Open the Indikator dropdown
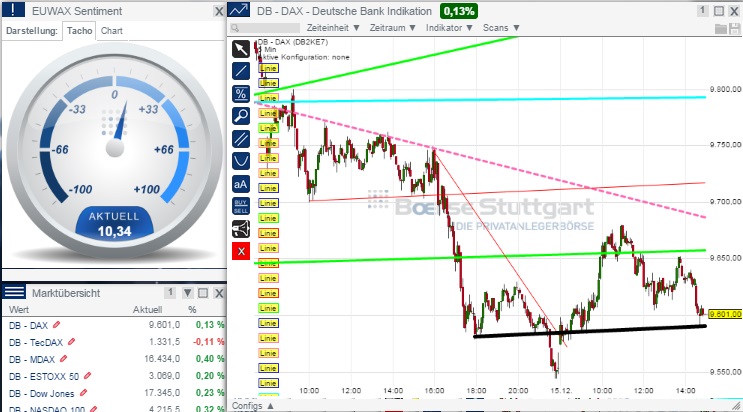743x412 pixels. (449, 28)
